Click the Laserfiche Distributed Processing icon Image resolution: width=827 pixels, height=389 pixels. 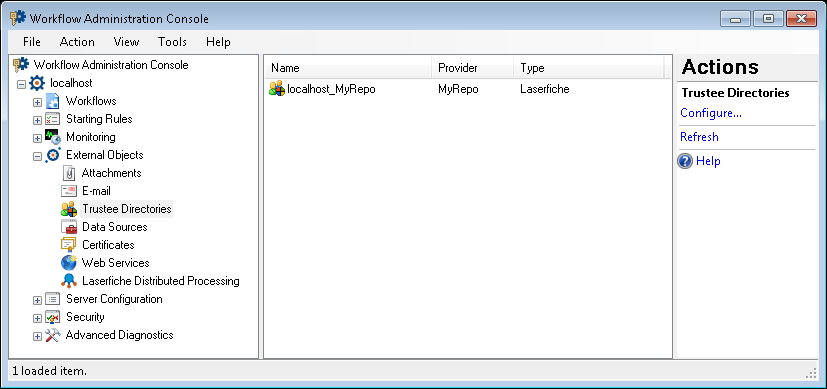point(69,280)
